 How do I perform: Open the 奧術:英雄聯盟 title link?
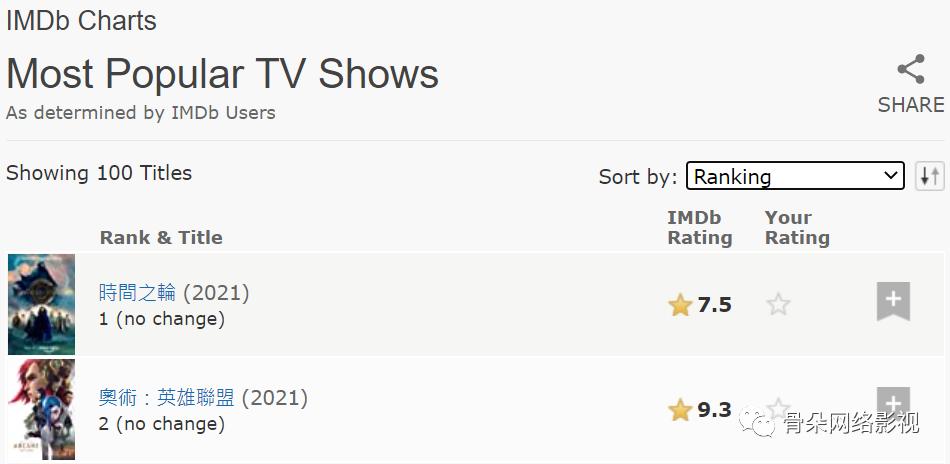(166, 397)
